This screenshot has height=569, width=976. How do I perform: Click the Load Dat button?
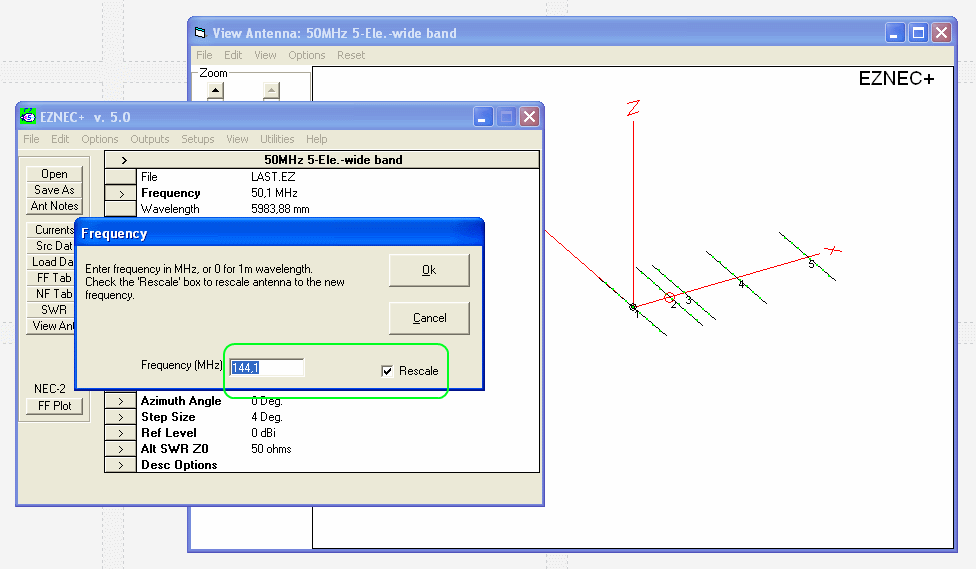[51, 262]
